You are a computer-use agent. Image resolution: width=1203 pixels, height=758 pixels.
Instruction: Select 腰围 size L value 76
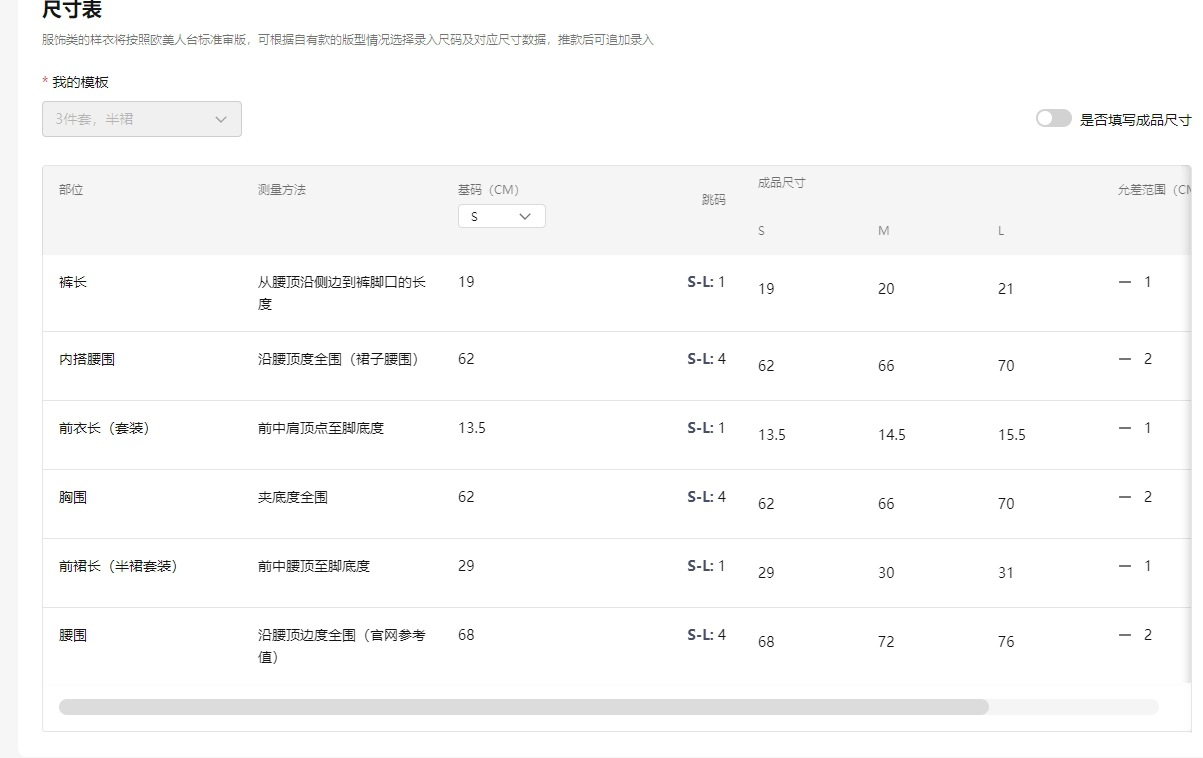pos(1006,642)
